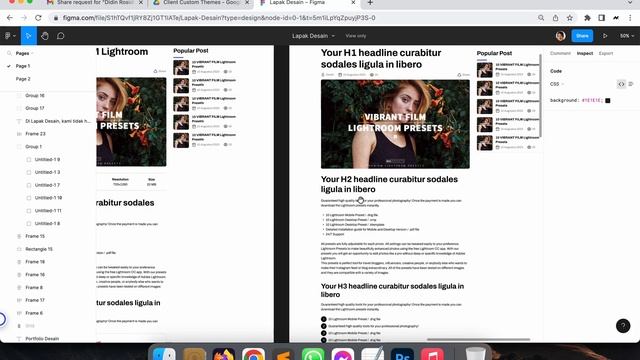Viewport: 640px width, 360px height.
Task: Switch to table view icon beside code icon
Action: point(631,84)
